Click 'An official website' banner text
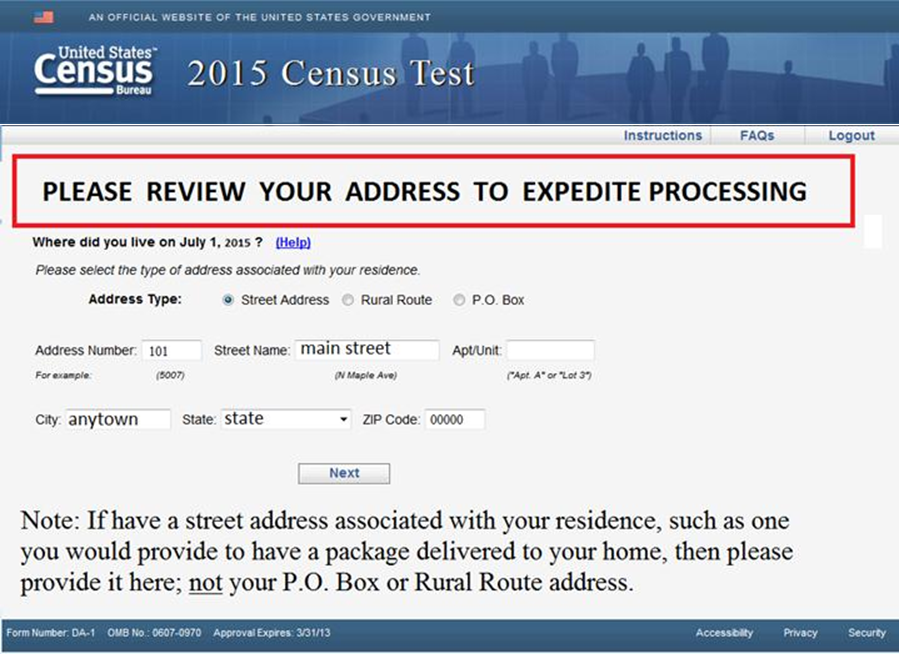This screenshot has width=899, height=654. pos(259,17)
